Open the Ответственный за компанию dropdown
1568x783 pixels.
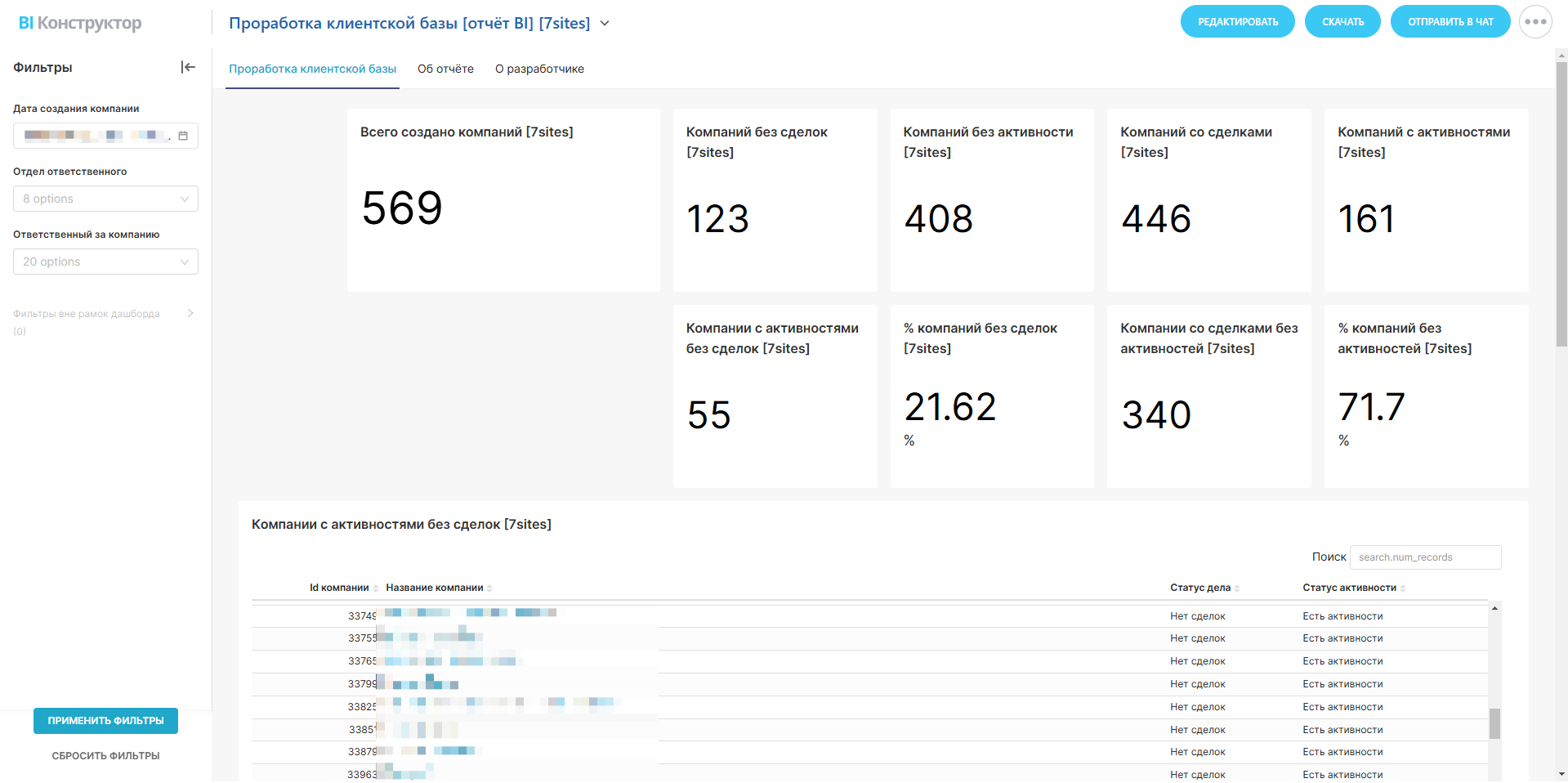[105, 262]
